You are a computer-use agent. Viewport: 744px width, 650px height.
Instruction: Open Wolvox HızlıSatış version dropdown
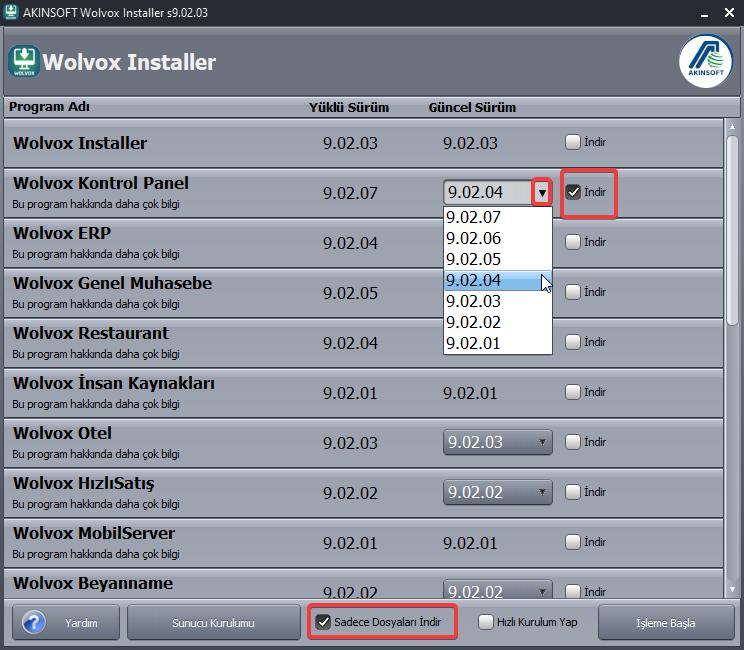pyautogui.click(x=497, y=492)
